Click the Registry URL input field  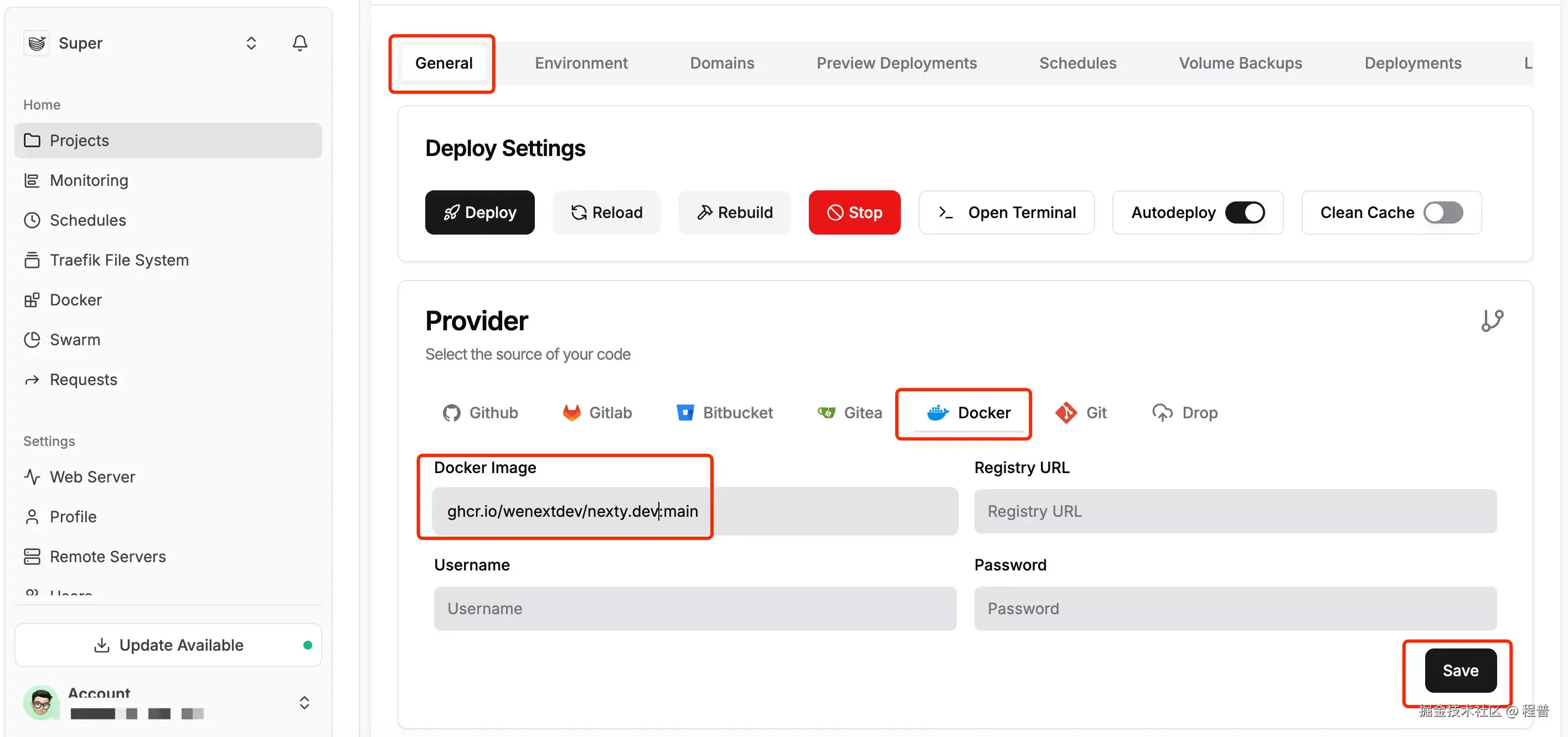1235,511
